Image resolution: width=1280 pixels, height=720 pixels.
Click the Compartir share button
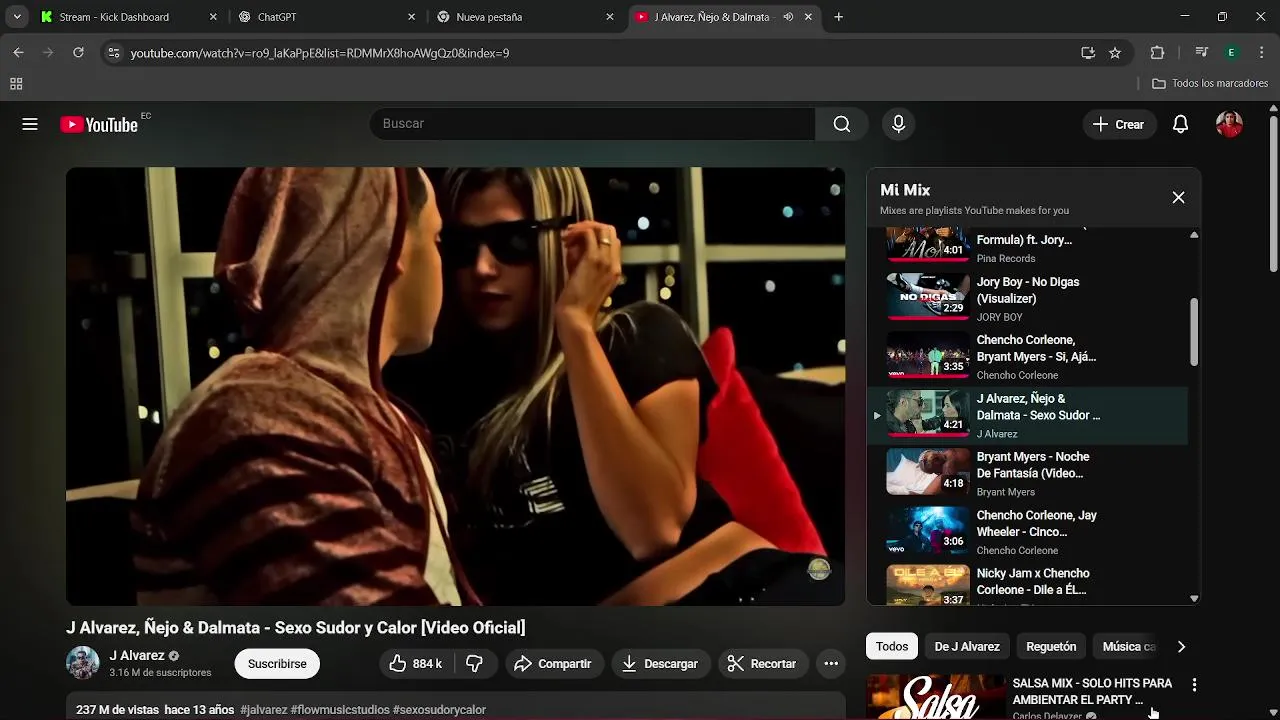pyautogui.click(x=552, y=664)
